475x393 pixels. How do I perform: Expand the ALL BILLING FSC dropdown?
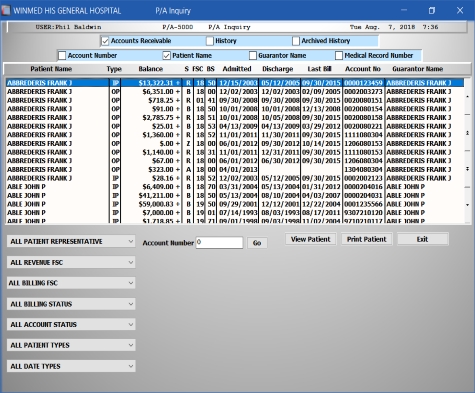click(71, 283)
